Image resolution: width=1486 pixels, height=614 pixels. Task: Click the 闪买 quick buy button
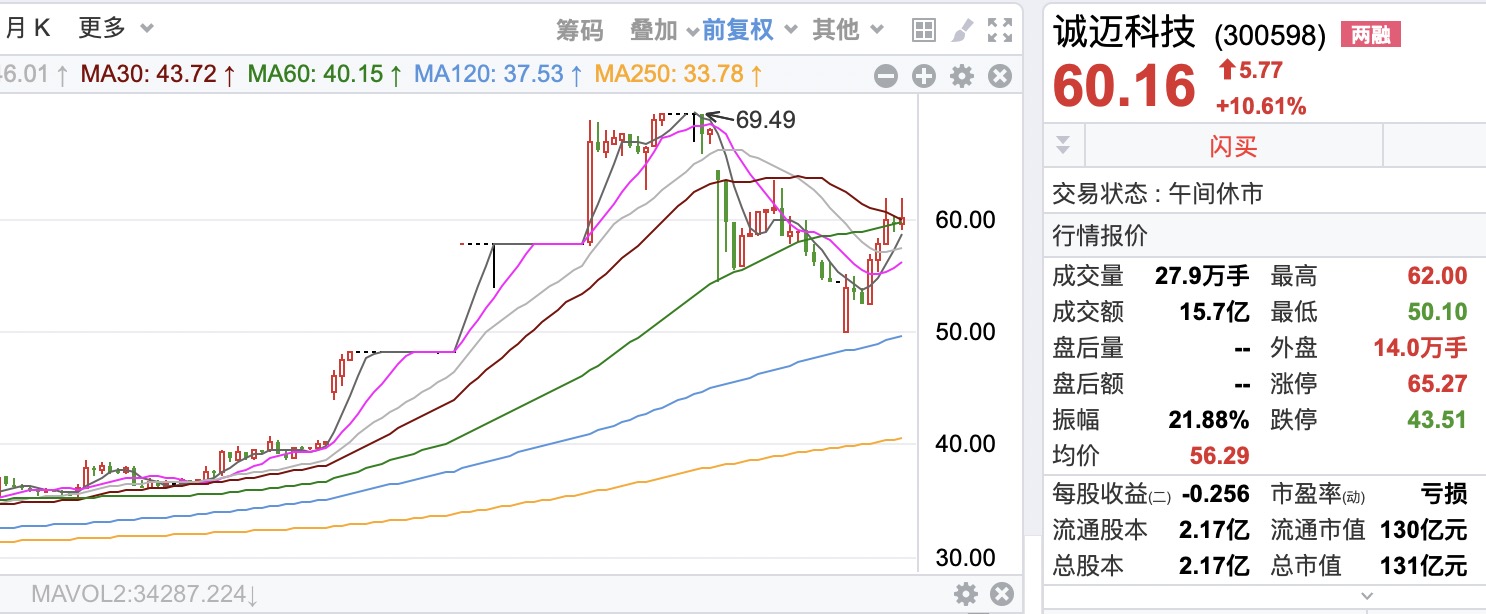[1232, 147]
